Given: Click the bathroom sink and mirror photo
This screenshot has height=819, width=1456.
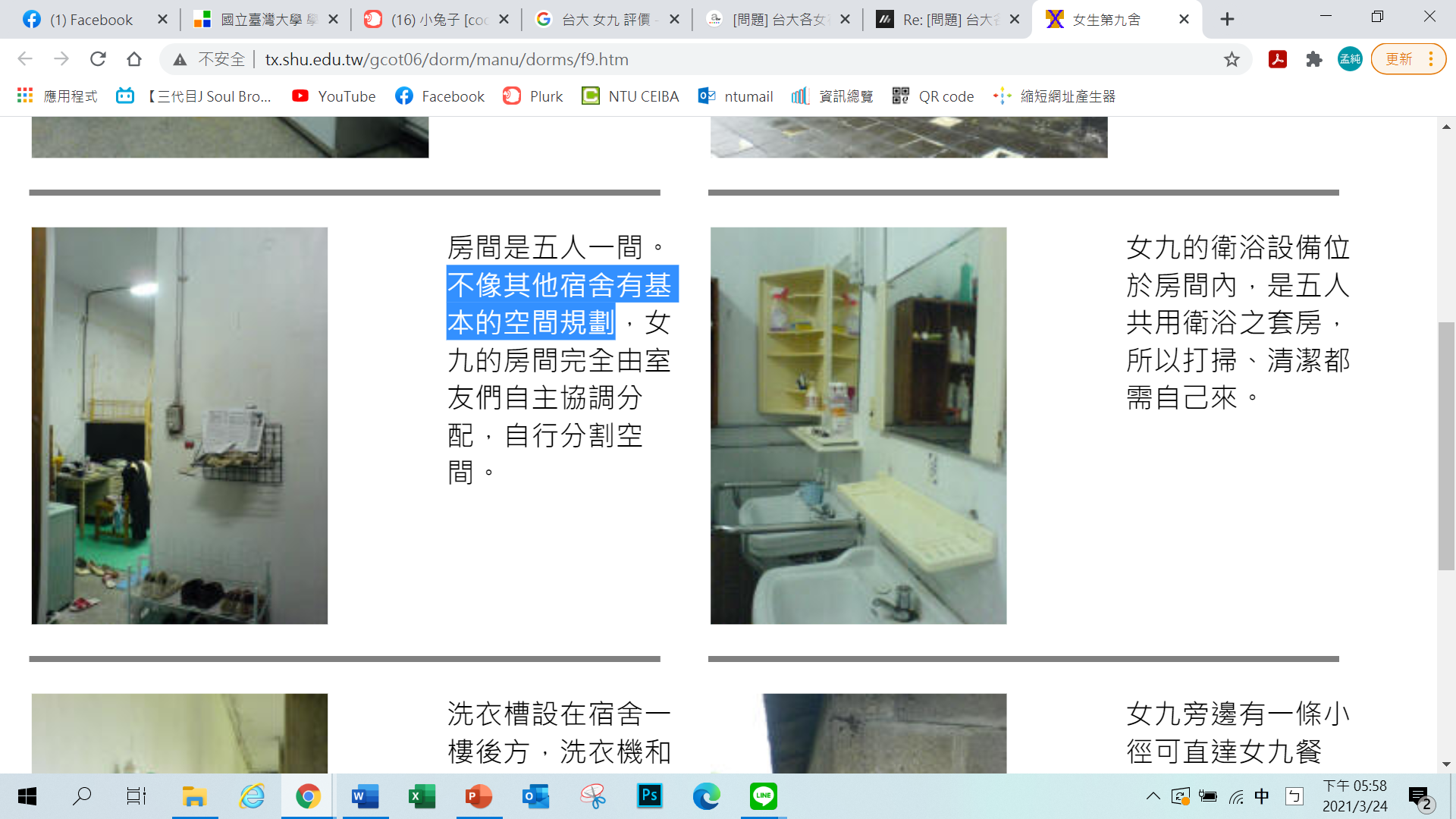Looking at the screenshot, I should (858, 425).
